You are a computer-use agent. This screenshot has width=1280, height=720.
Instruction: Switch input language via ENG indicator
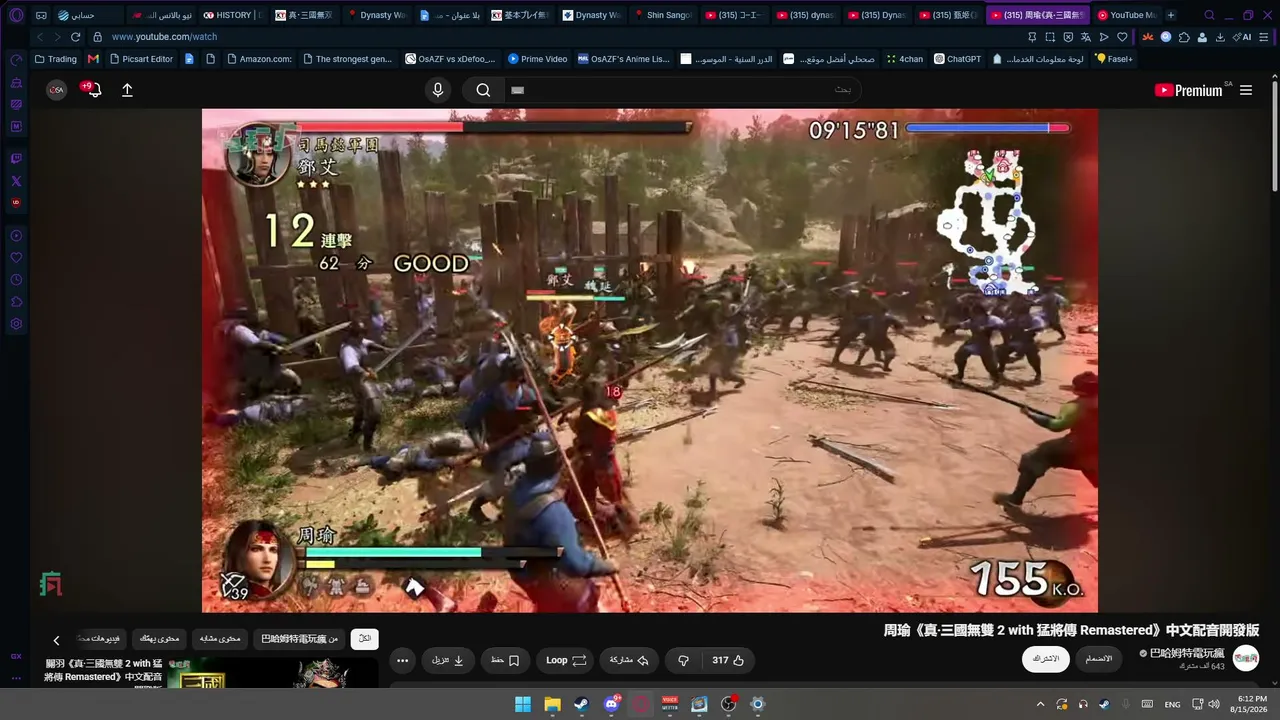coord(1172,704)
